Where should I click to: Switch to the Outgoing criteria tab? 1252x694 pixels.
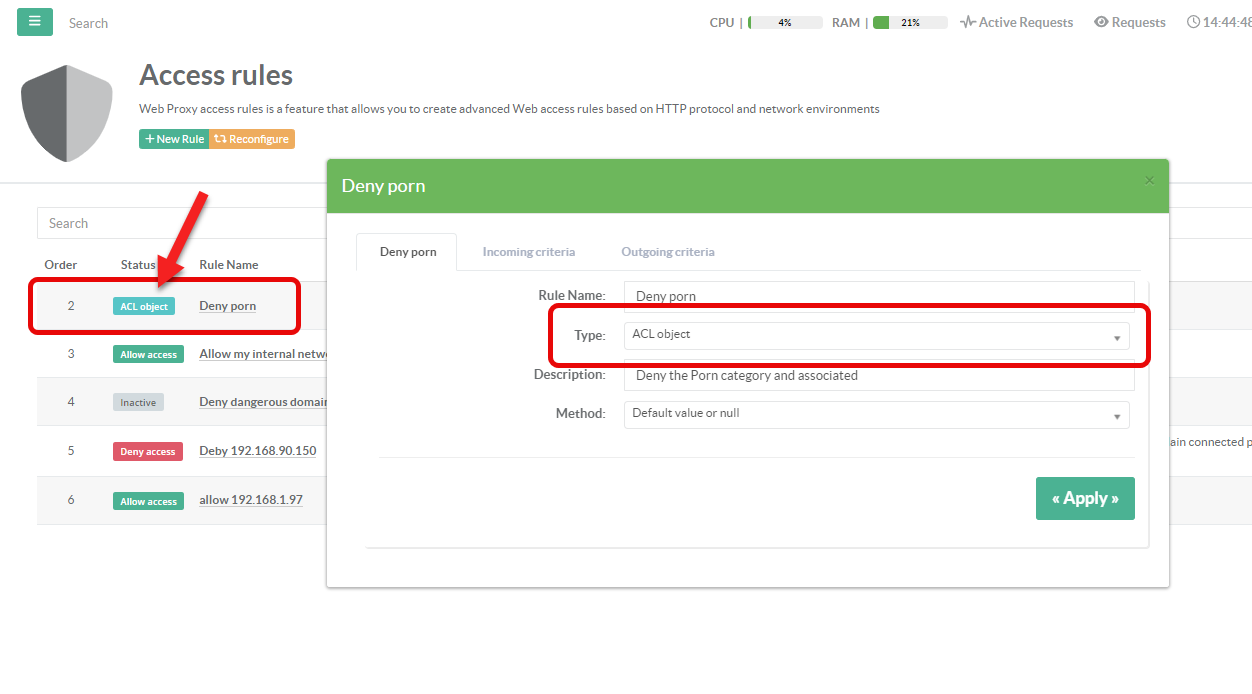[x=667, y=252]
